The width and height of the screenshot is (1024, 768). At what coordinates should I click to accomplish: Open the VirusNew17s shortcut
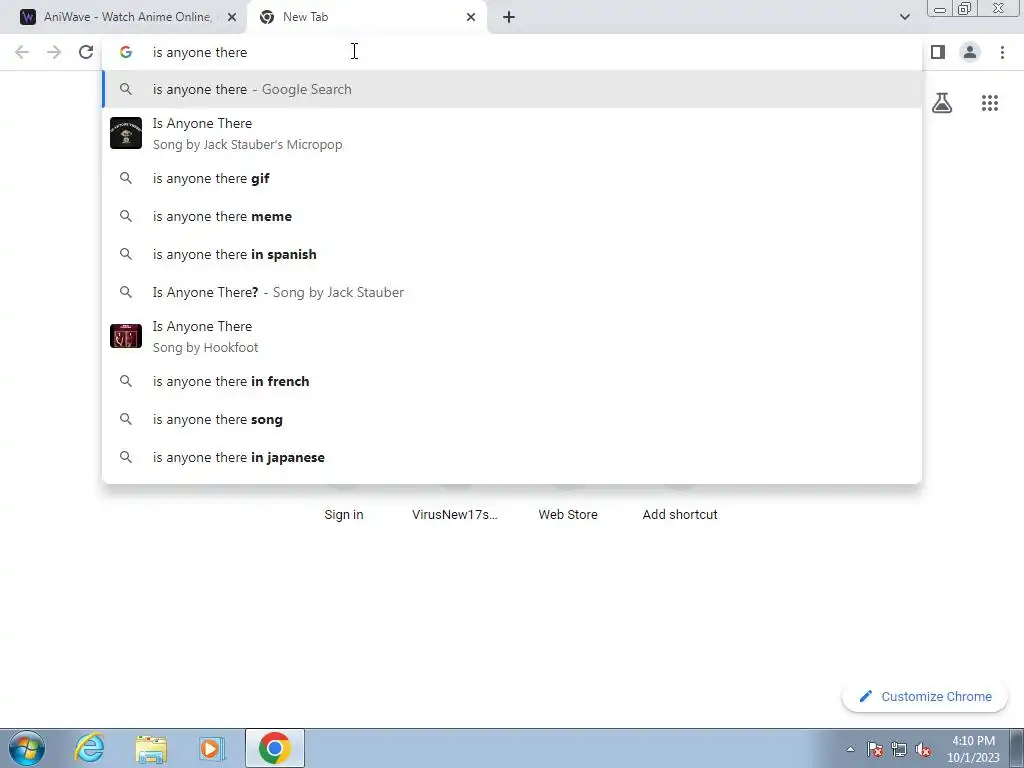(455, 515)
